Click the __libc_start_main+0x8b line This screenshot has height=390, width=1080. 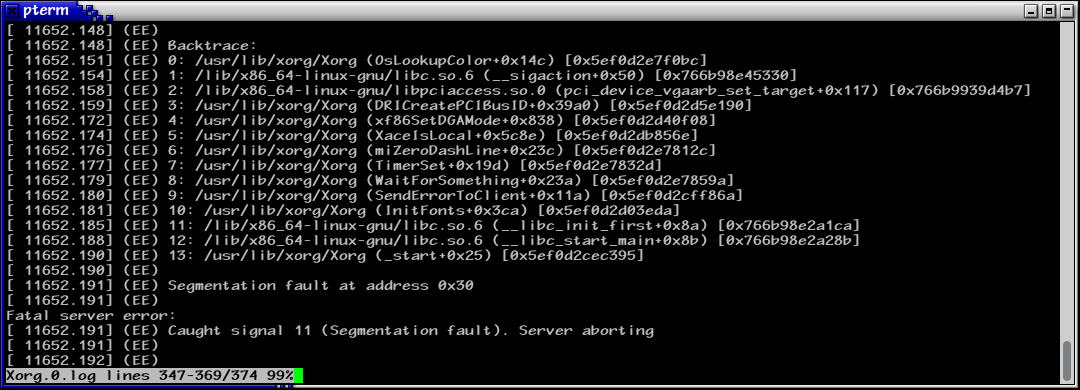click(x=433, y=240)
